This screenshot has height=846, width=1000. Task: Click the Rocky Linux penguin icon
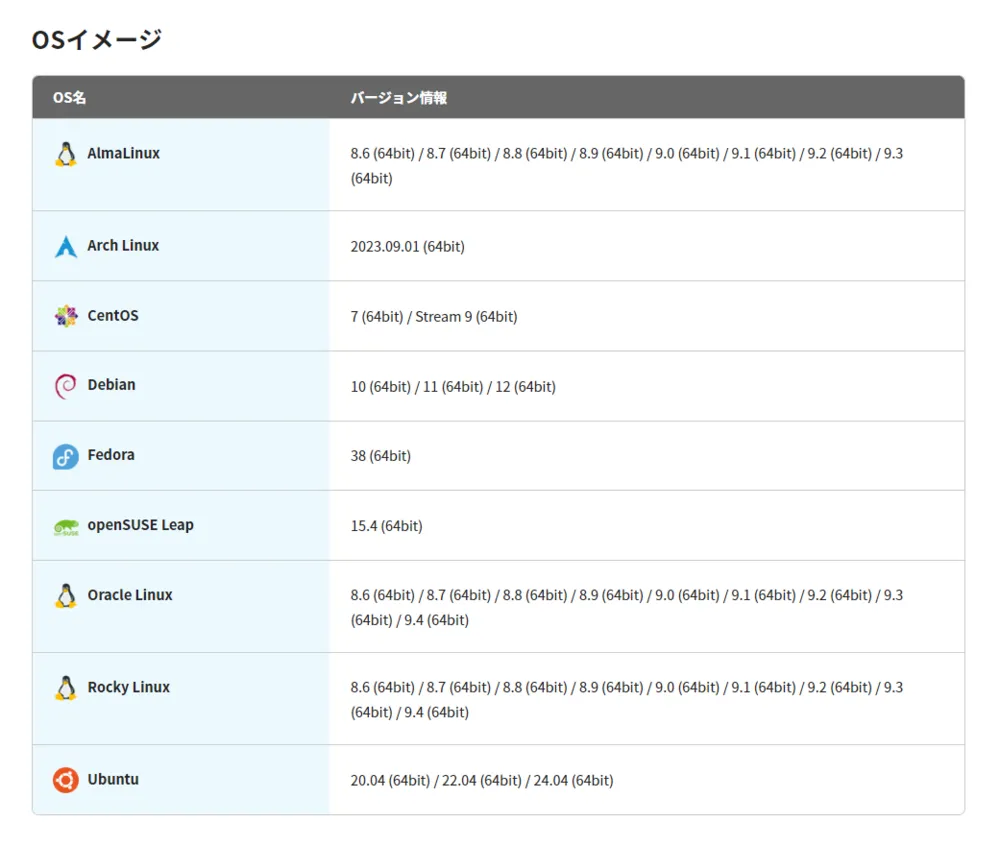[x=66, y=689]
